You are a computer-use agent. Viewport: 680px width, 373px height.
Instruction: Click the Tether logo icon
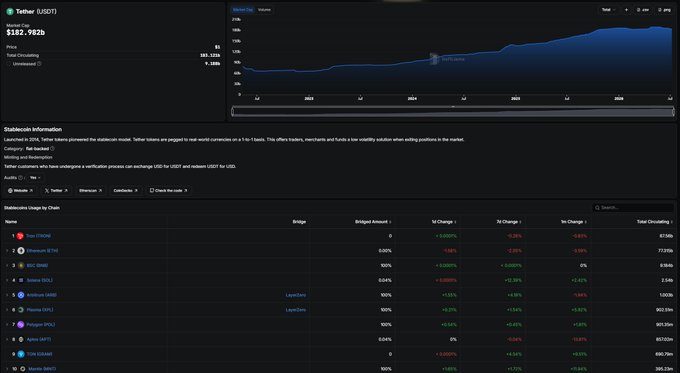point(10,11)
